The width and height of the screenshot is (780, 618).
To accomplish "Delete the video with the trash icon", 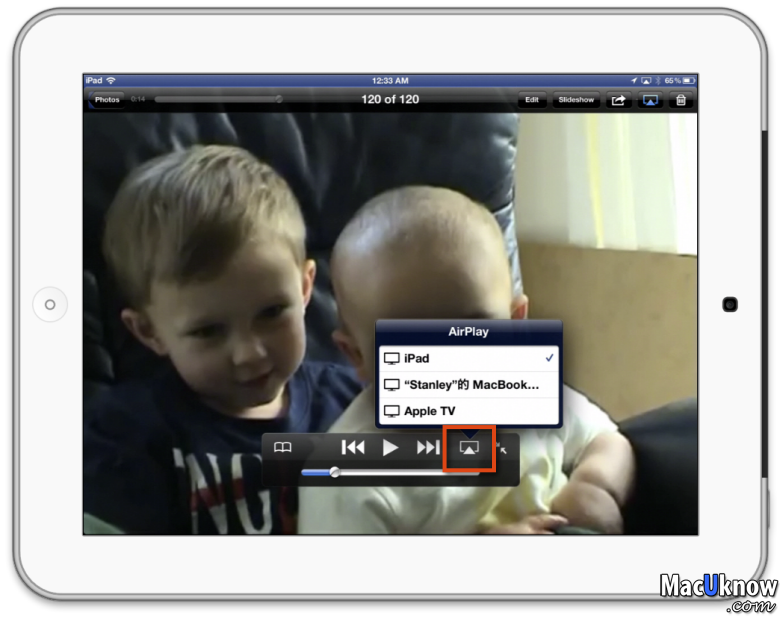I will [x=681, y=100].
